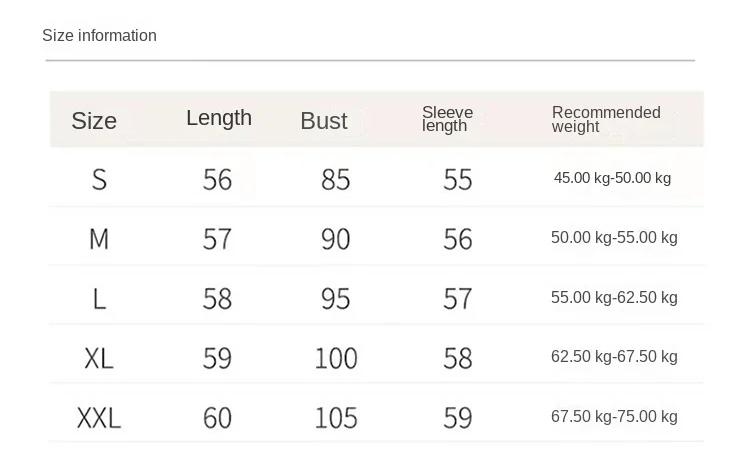The width and height of the screenshot is (750, 456).
Task: Click the 50.00 kg-55.00 kg weight cell
Action: (614, 238)
